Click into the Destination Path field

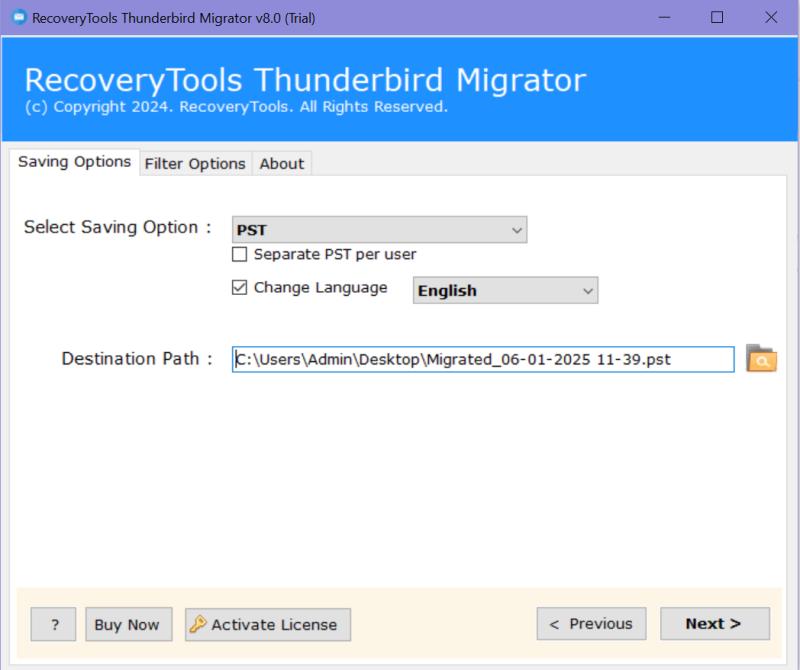coord(483,359)
